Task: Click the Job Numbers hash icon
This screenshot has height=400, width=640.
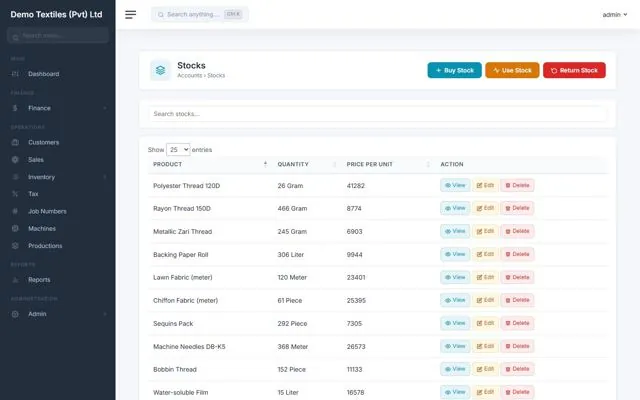Action: (x=15, y=211)
